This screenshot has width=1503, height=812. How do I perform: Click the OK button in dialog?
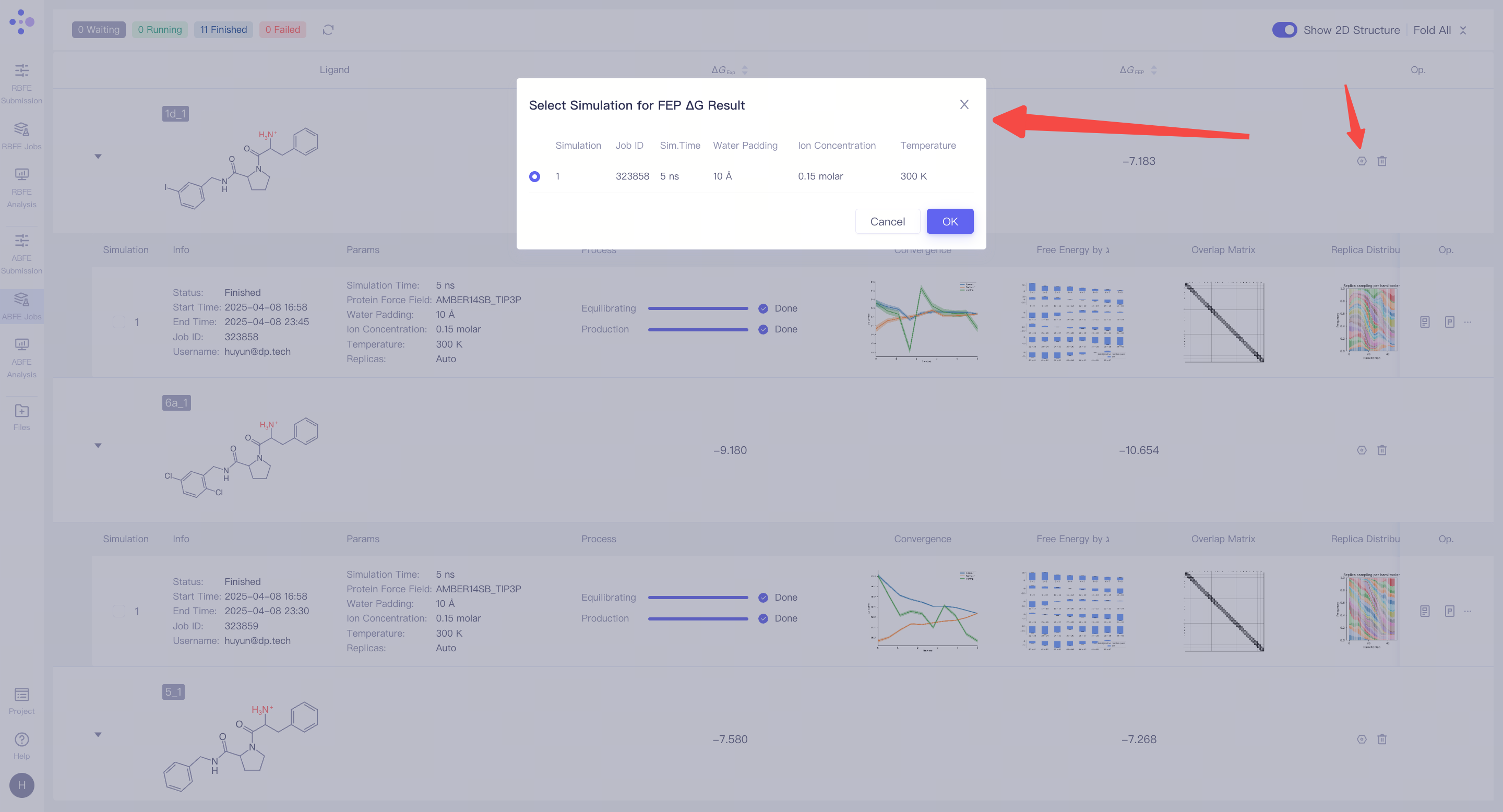[949, 221]
